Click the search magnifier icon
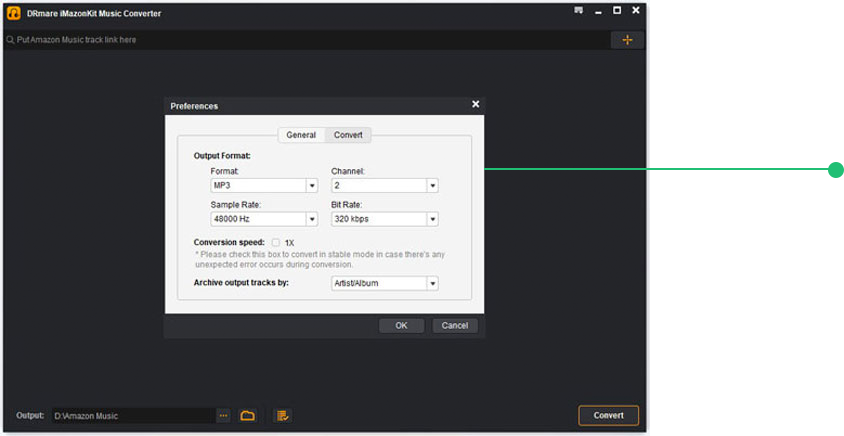Screen dimensions: 844x436 pyautogui.click(x=10, y=40)
